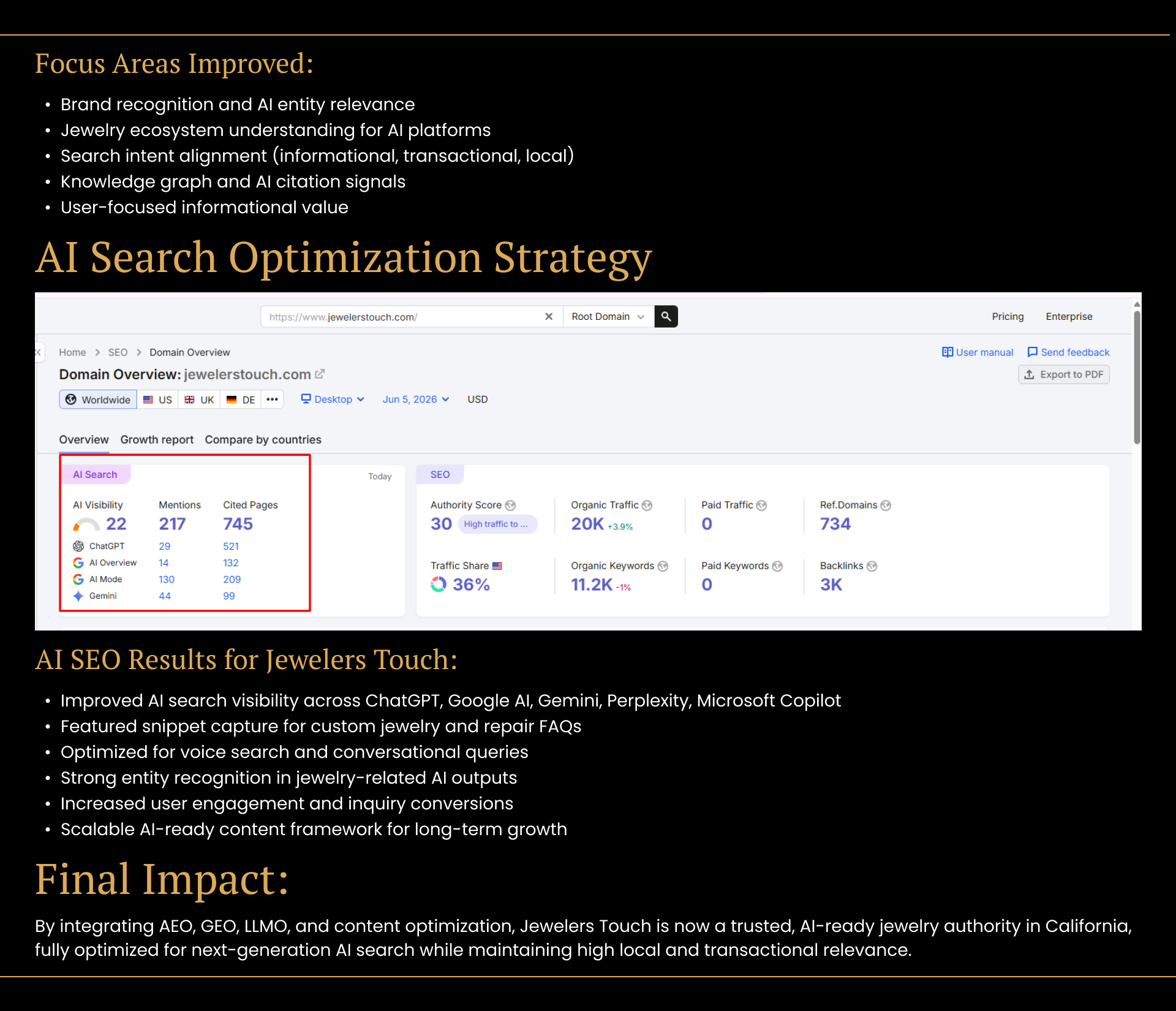This screenshot has width=1176, height=1011.
Task: Click the Gemini star icon
Action: click(78, 596)
